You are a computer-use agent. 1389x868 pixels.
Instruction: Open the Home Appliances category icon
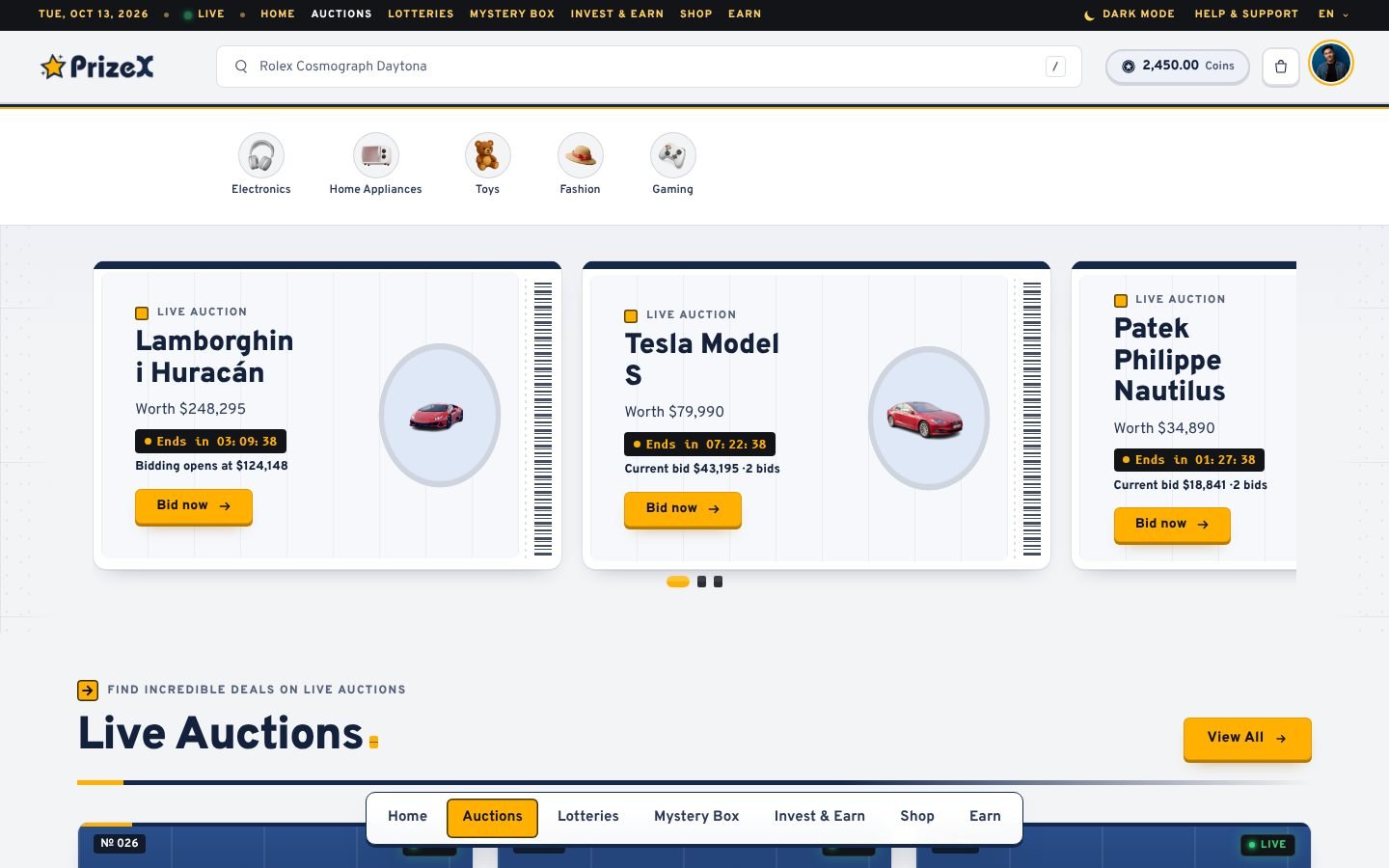click(376, 155)
